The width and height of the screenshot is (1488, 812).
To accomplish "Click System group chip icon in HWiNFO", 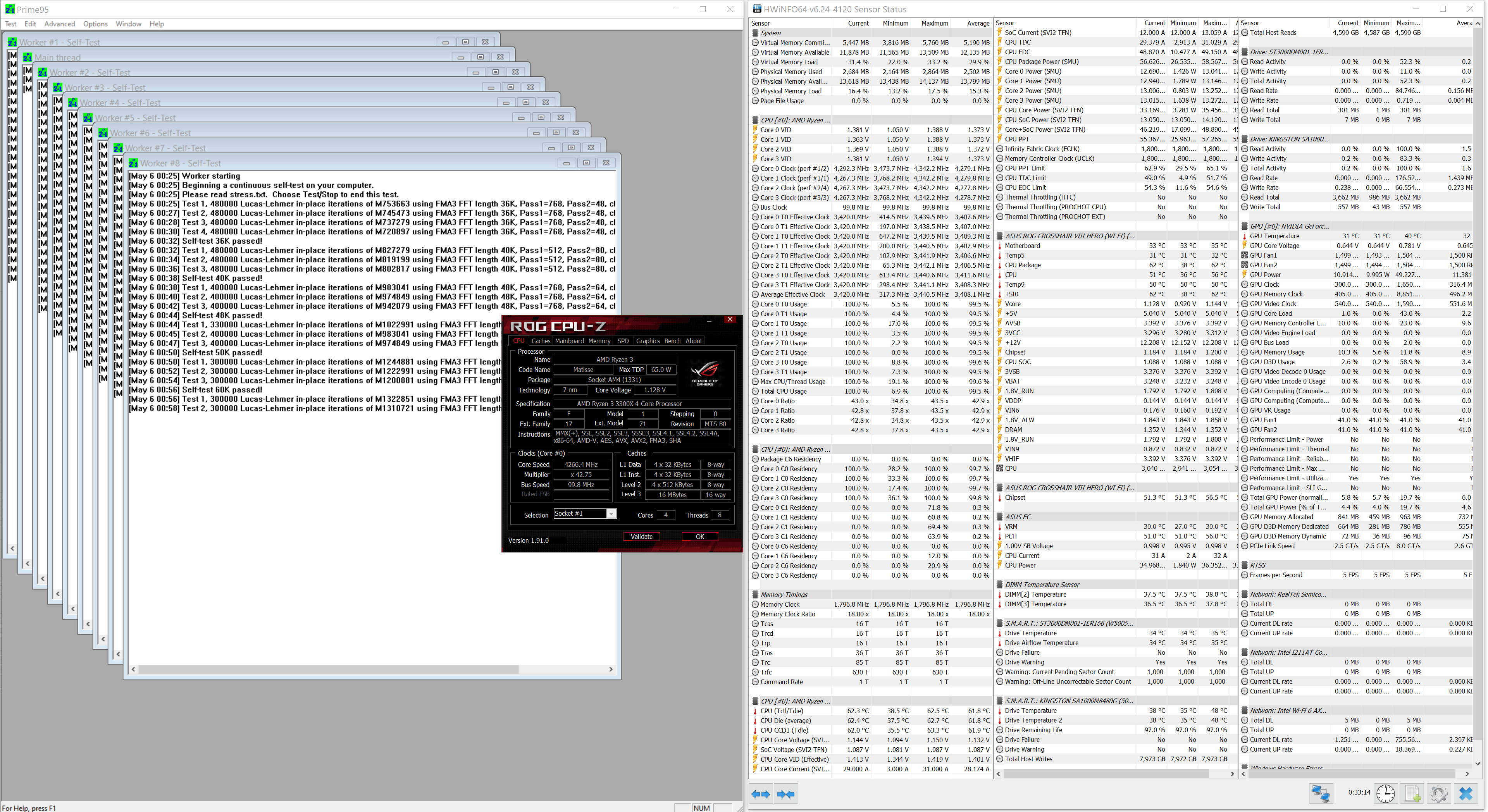I will click(x=755, y=33).
